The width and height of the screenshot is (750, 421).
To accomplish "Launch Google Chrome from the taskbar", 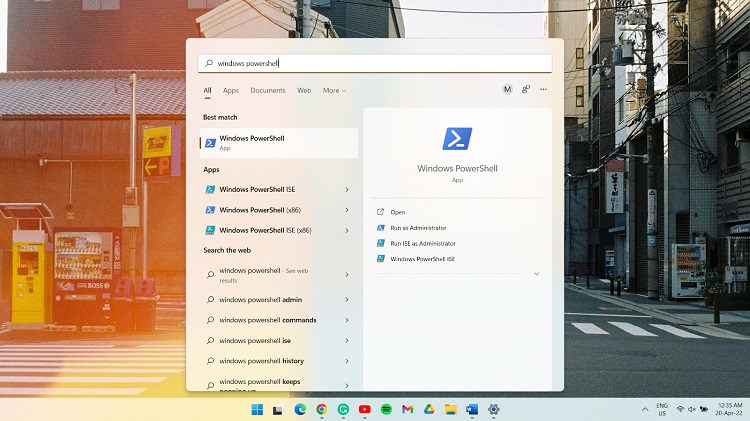I will pyautogui.click(x=321, y=410).
